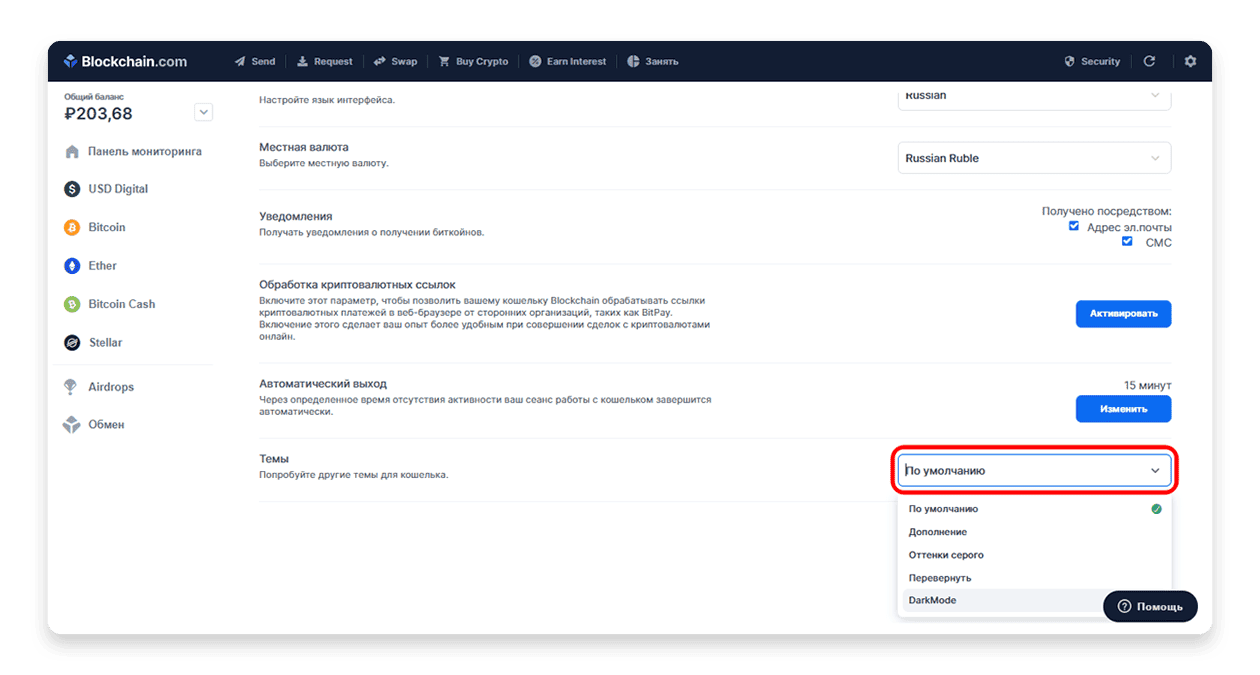Screen dimensions: 1260x675
Task: Open the По умолчанию themes dropdown
Action: [1034, 470]
